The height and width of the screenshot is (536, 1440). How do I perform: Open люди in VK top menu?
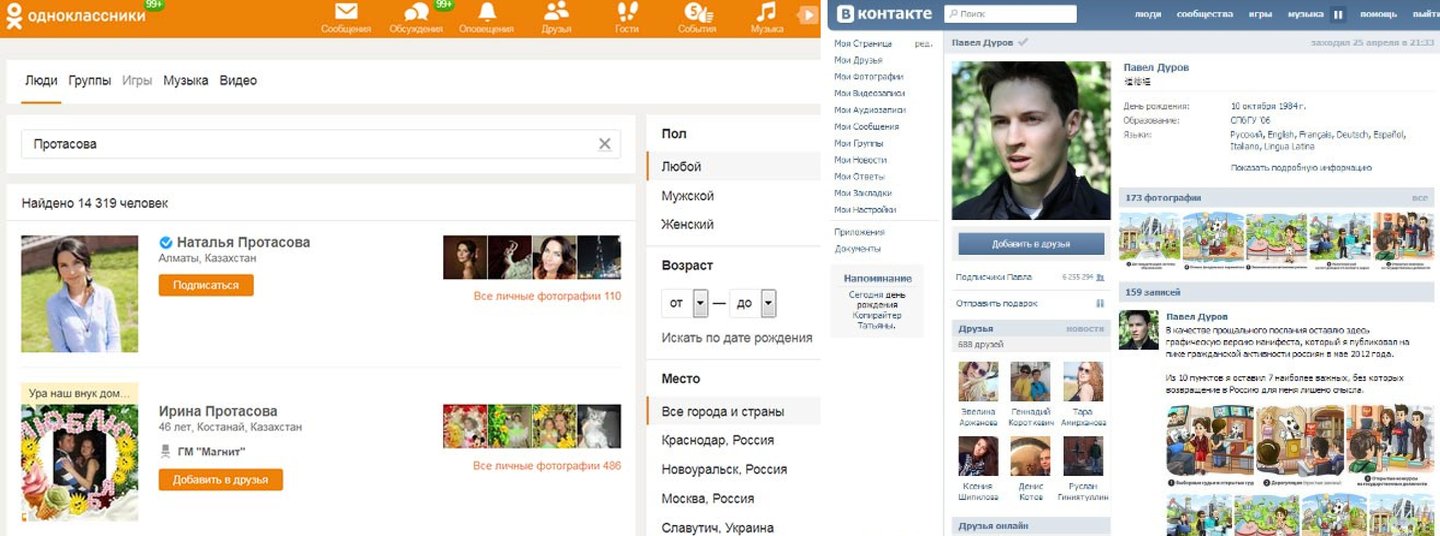coord(1149,15)
